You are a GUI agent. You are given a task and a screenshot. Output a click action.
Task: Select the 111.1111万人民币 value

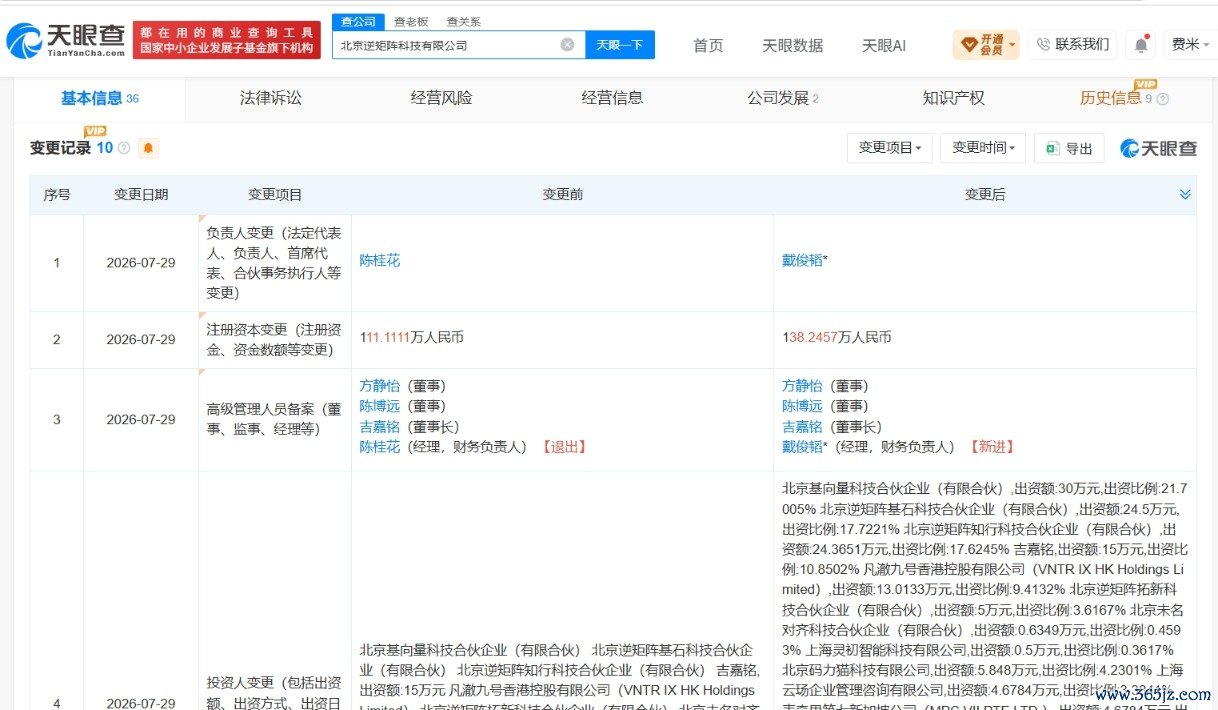click(x=411, y=338)
